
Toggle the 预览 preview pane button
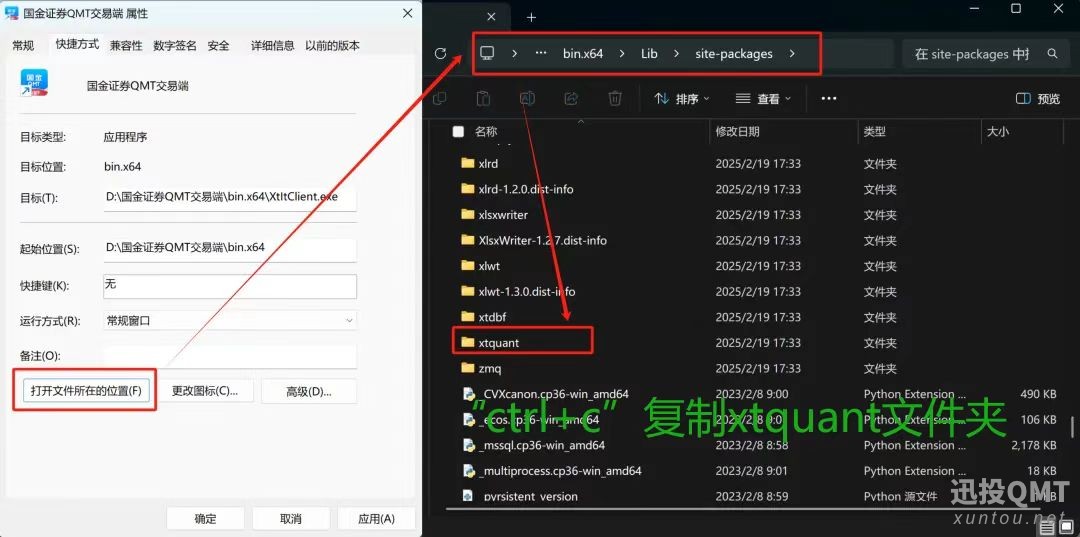click(1038, 99)
